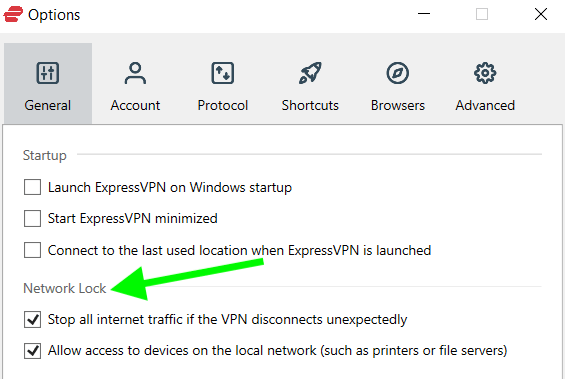
Task: Click the General sliders icon
Action: coord(48,73)
